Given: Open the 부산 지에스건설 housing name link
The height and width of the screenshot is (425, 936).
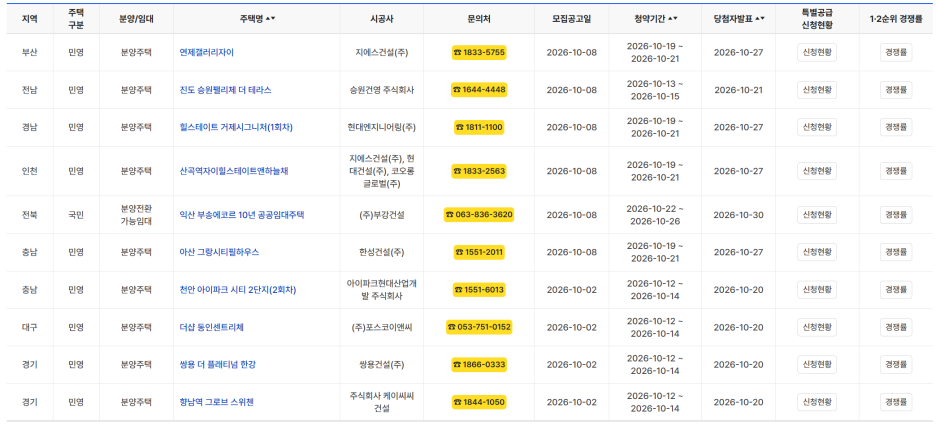Looking at the screenshot, I should coord(207,53).
